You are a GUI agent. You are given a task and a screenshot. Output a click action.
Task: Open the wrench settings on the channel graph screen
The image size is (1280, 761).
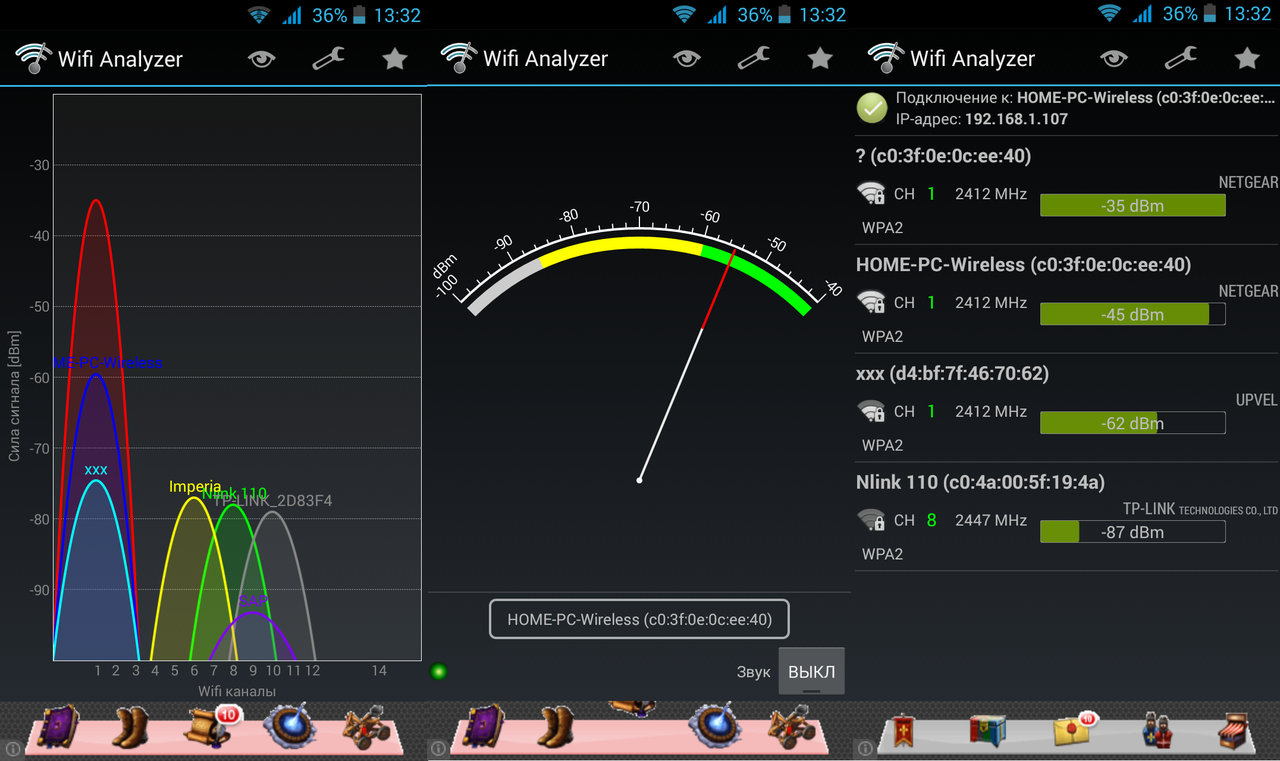point(328,59)
